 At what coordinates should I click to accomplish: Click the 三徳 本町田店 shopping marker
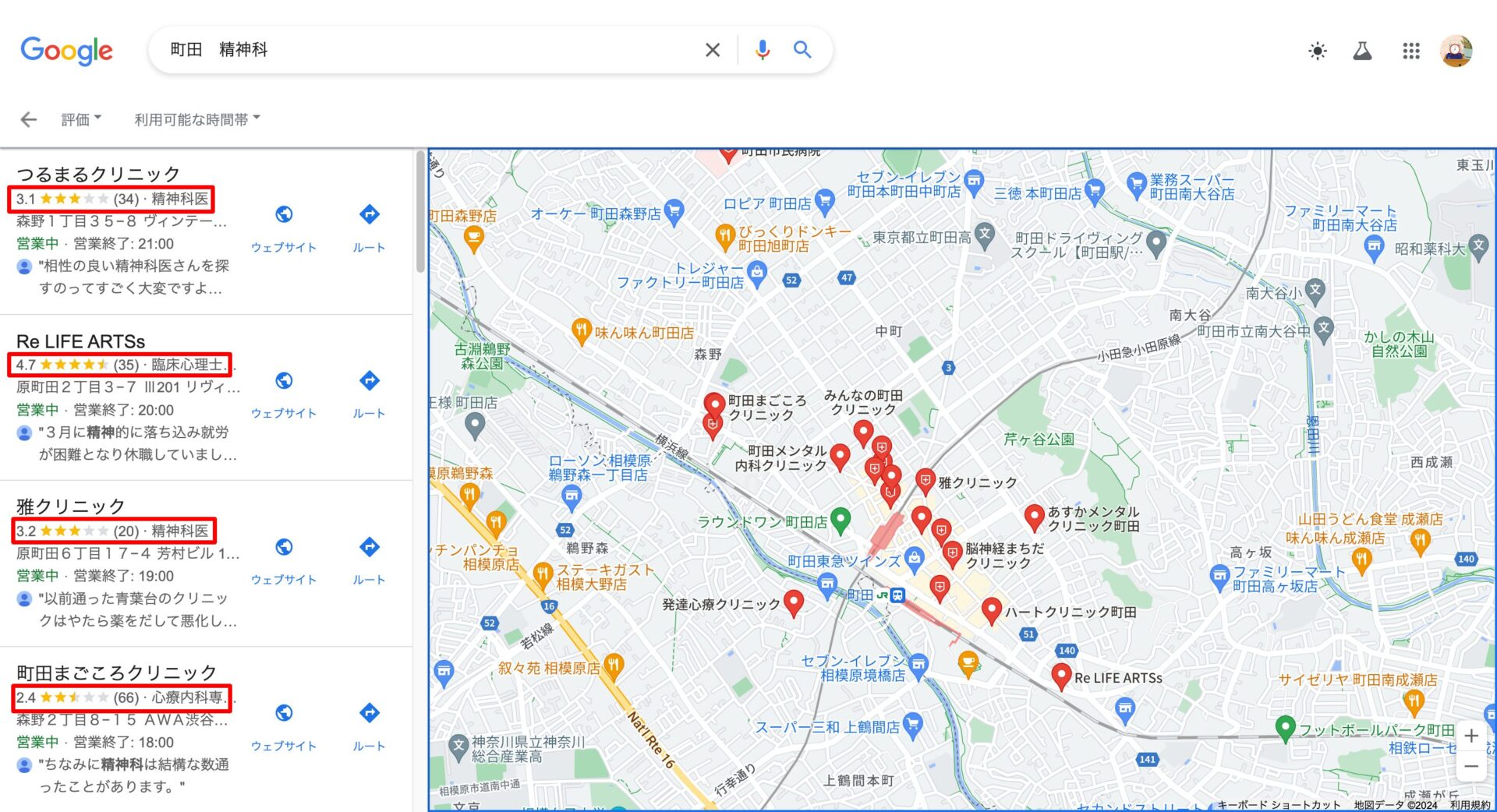pyautogui.click(x=1094, y=190)
